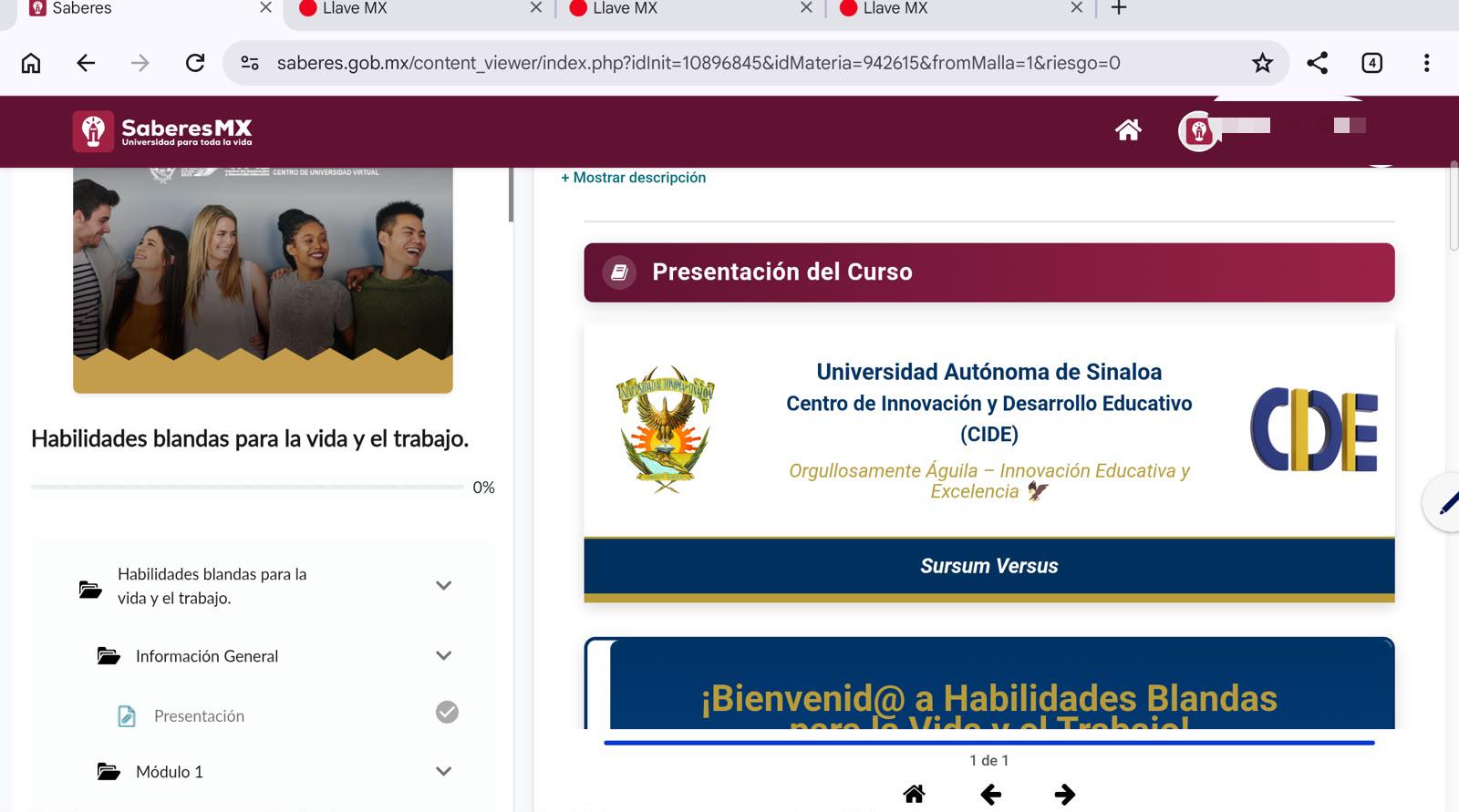Click the course progress bar at 0%
The height and width of the screenshot is (812, 1459).
click(x=247, y=488)
